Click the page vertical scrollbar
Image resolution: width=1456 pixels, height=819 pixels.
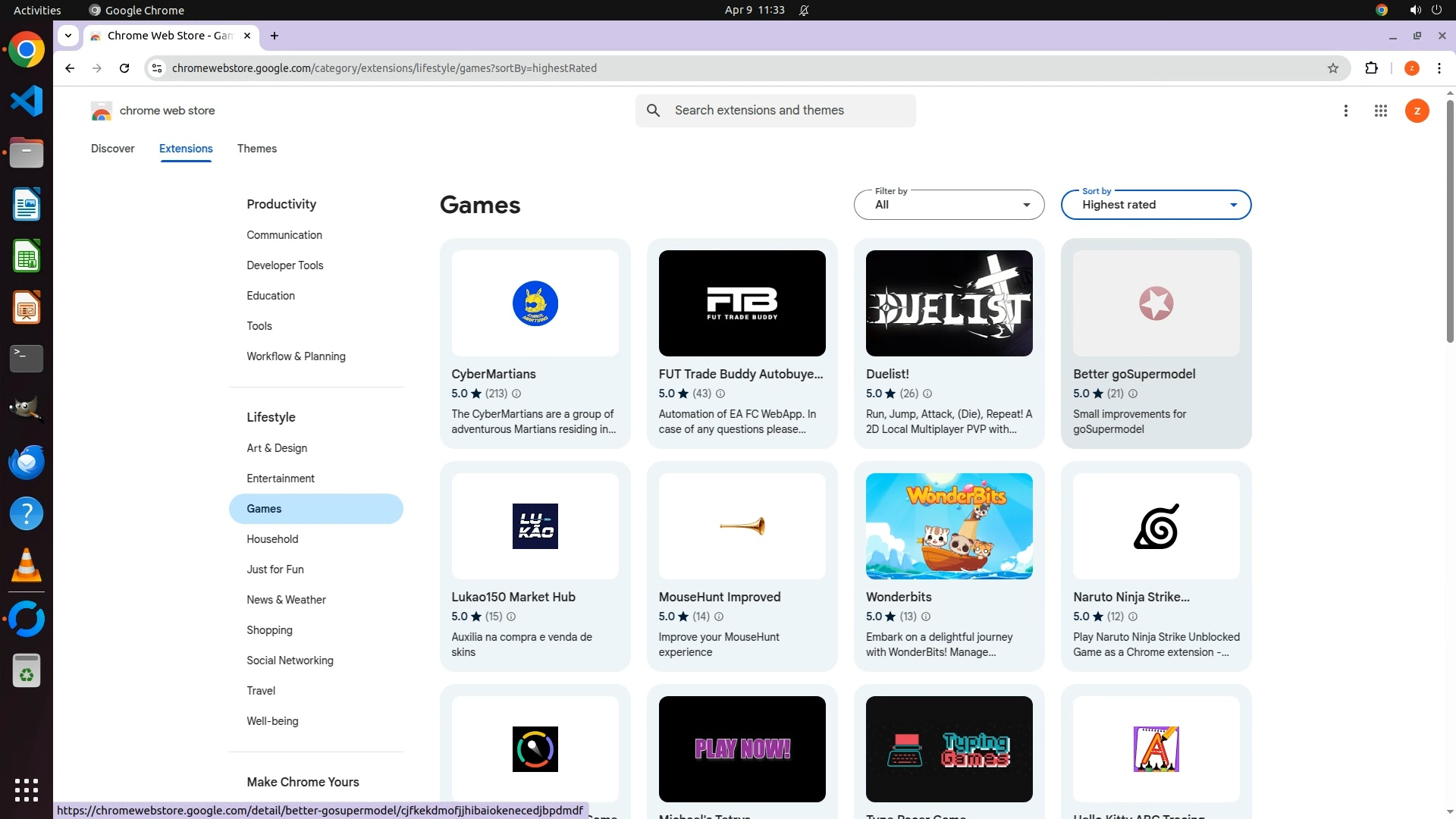click(x=1449, y=220)
